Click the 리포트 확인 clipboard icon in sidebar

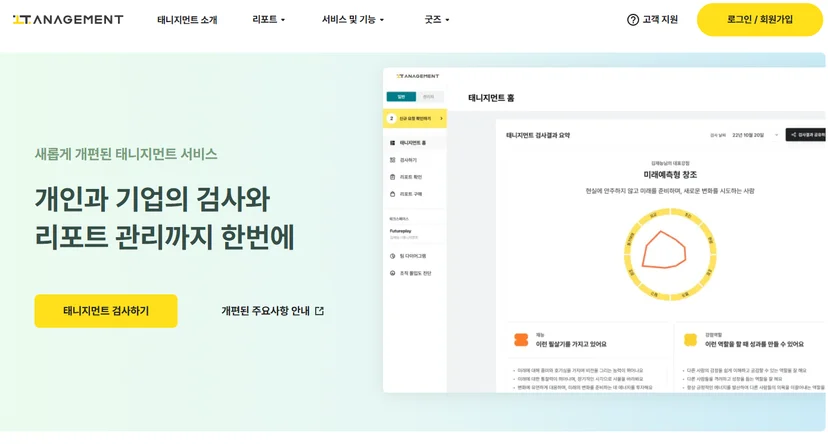click(392, 177)
